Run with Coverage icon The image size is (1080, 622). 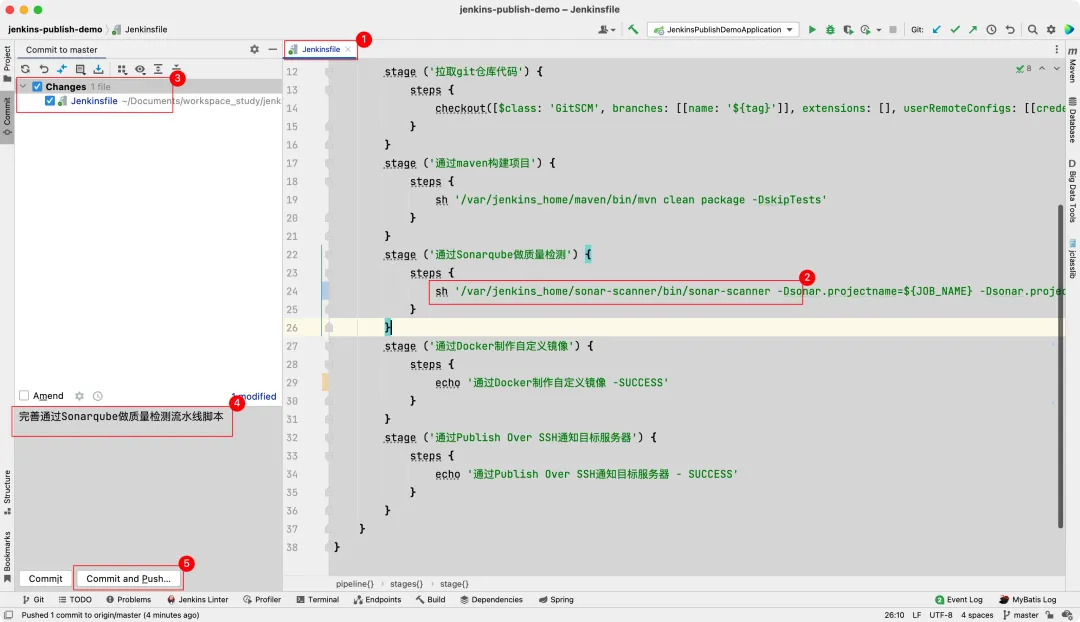click(848, 30)
